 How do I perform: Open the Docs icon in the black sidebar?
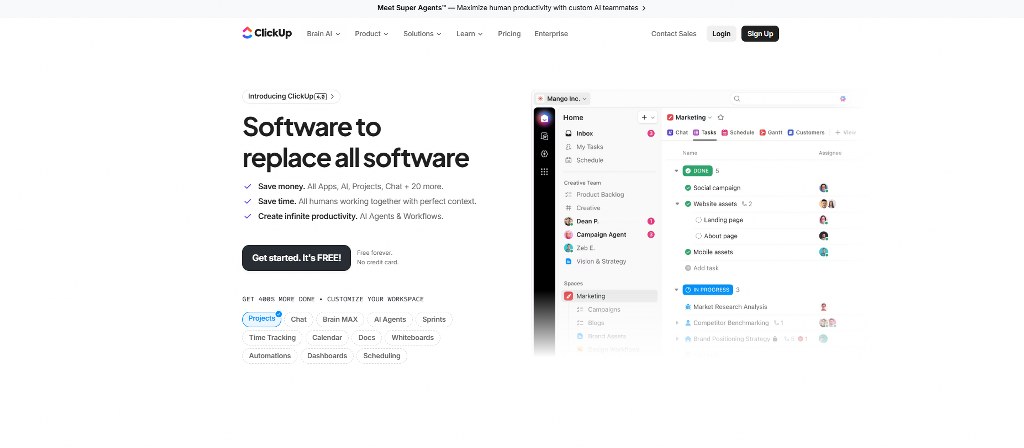coord(545,136)
